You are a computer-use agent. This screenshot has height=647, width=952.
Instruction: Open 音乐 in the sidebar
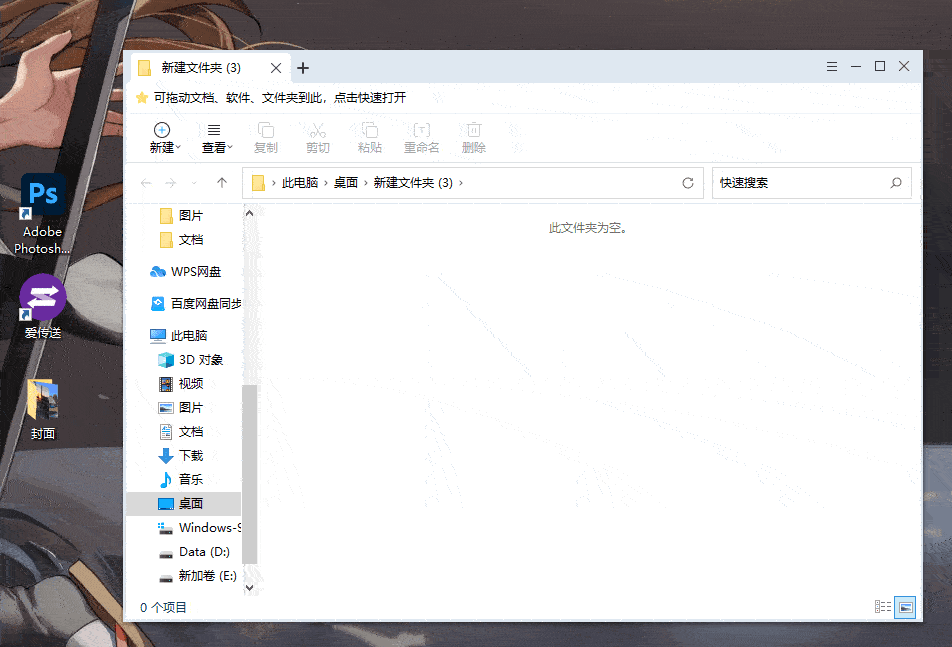coord(181,479)
